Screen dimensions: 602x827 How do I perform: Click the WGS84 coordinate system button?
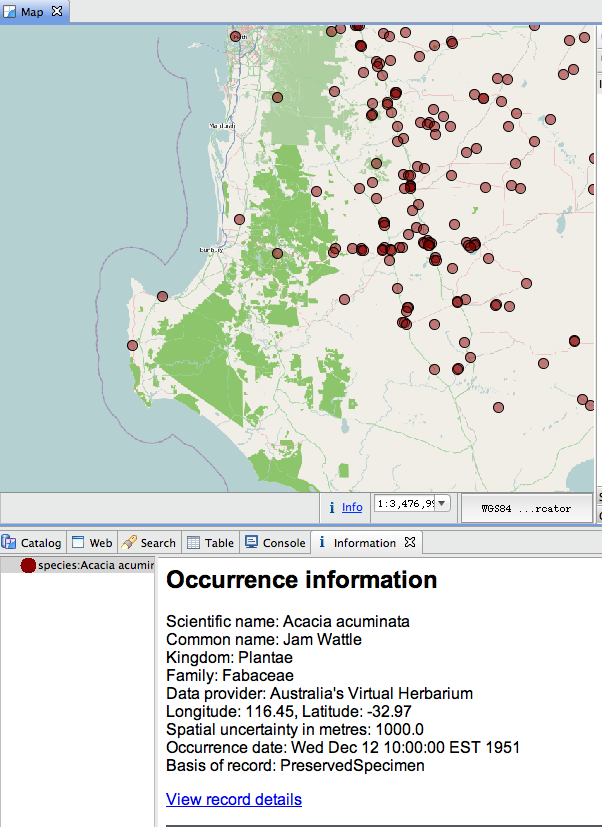[x=526, y=508]
